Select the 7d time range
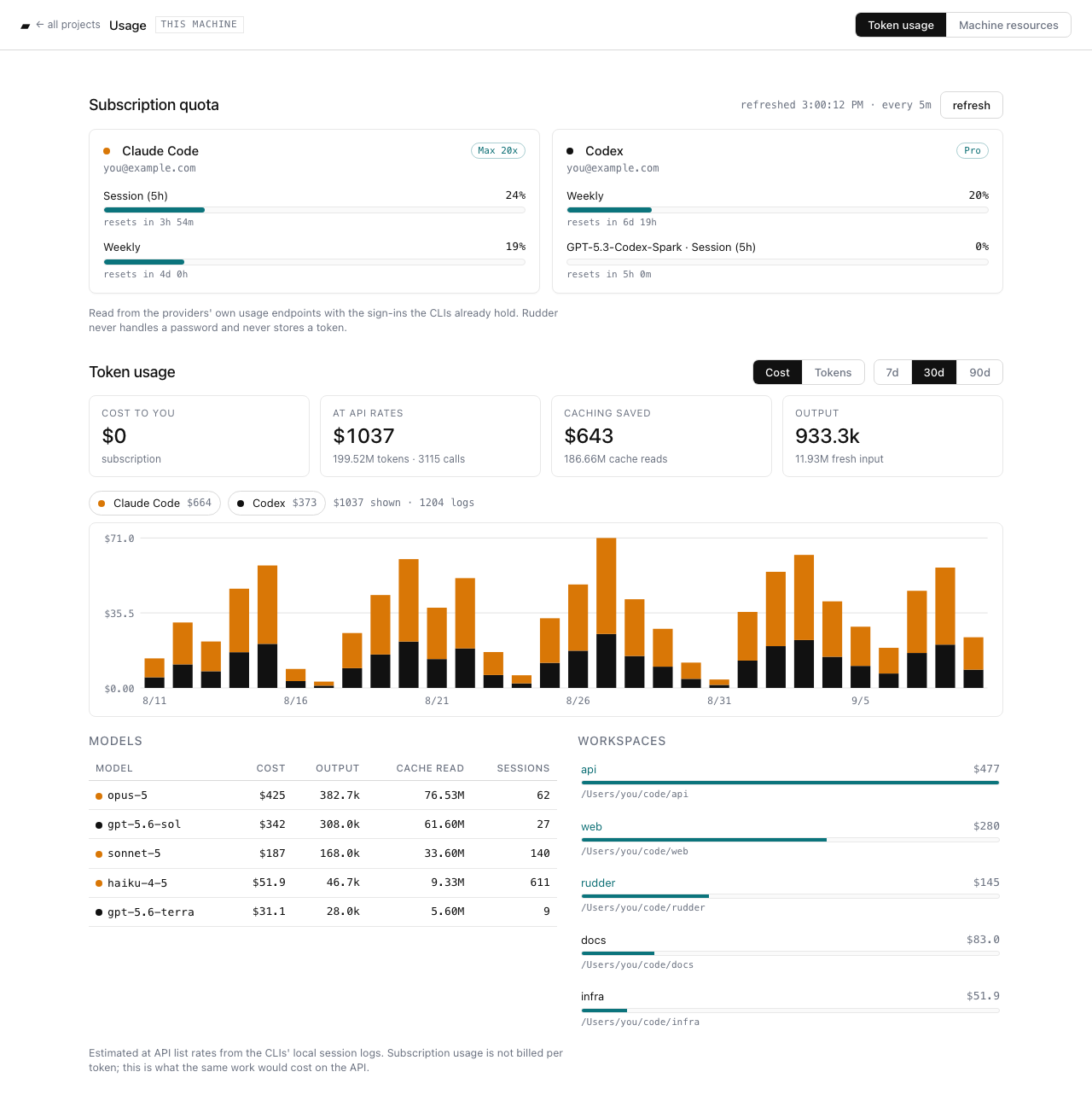Viewport: 1092px width, 1101px height. coord(892,372)
